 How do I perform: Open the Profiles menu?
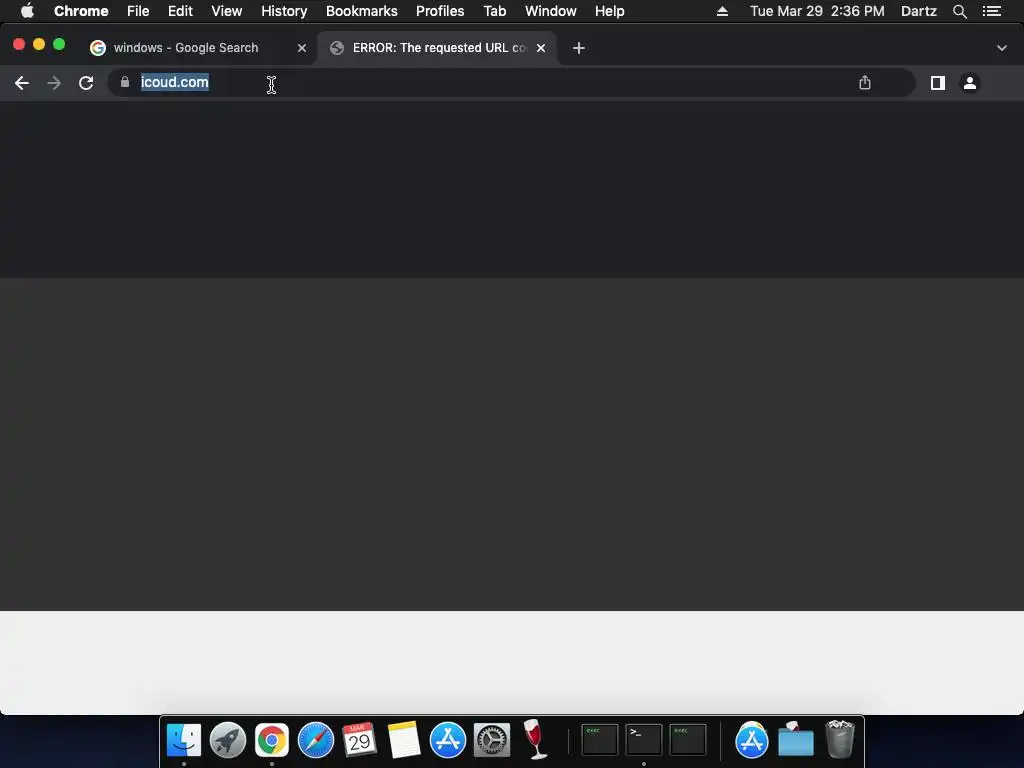pos(440,11)
